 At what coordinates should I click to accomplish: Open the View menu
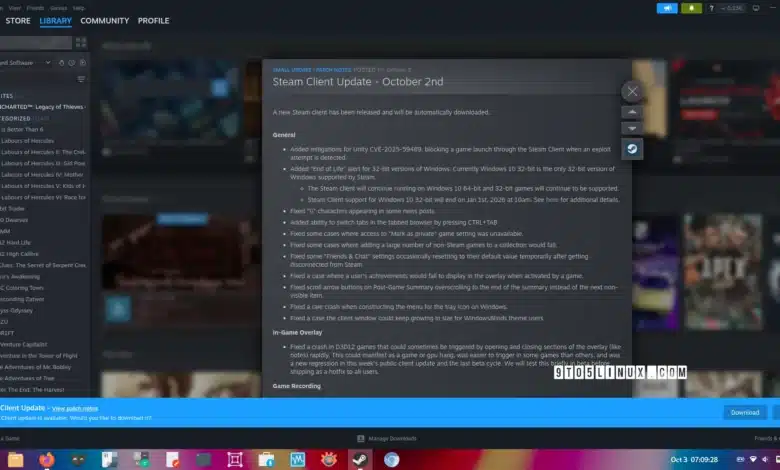pos(15,8)
